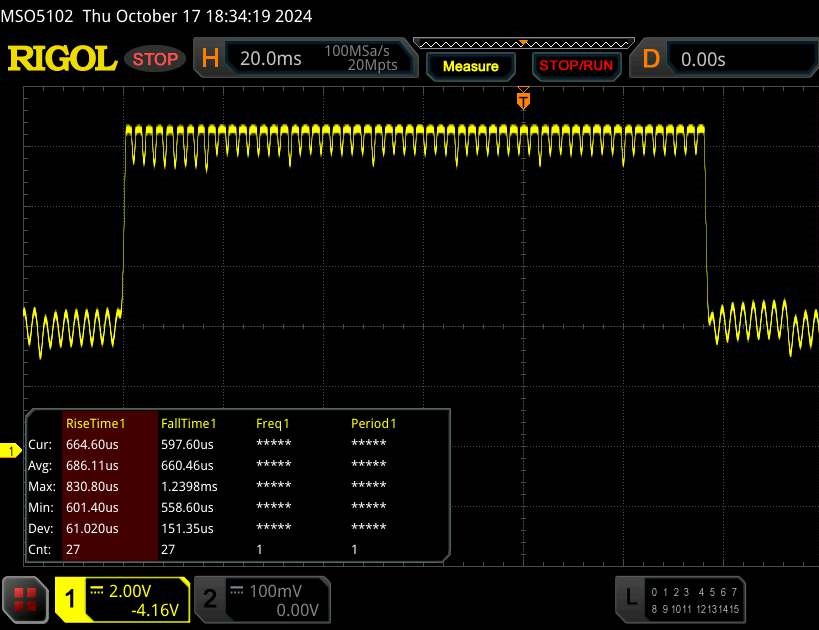The width and height of the screenshot is (819, 630).
Task: Click the red STOP status indicator
Action: (x=155, y=59)
